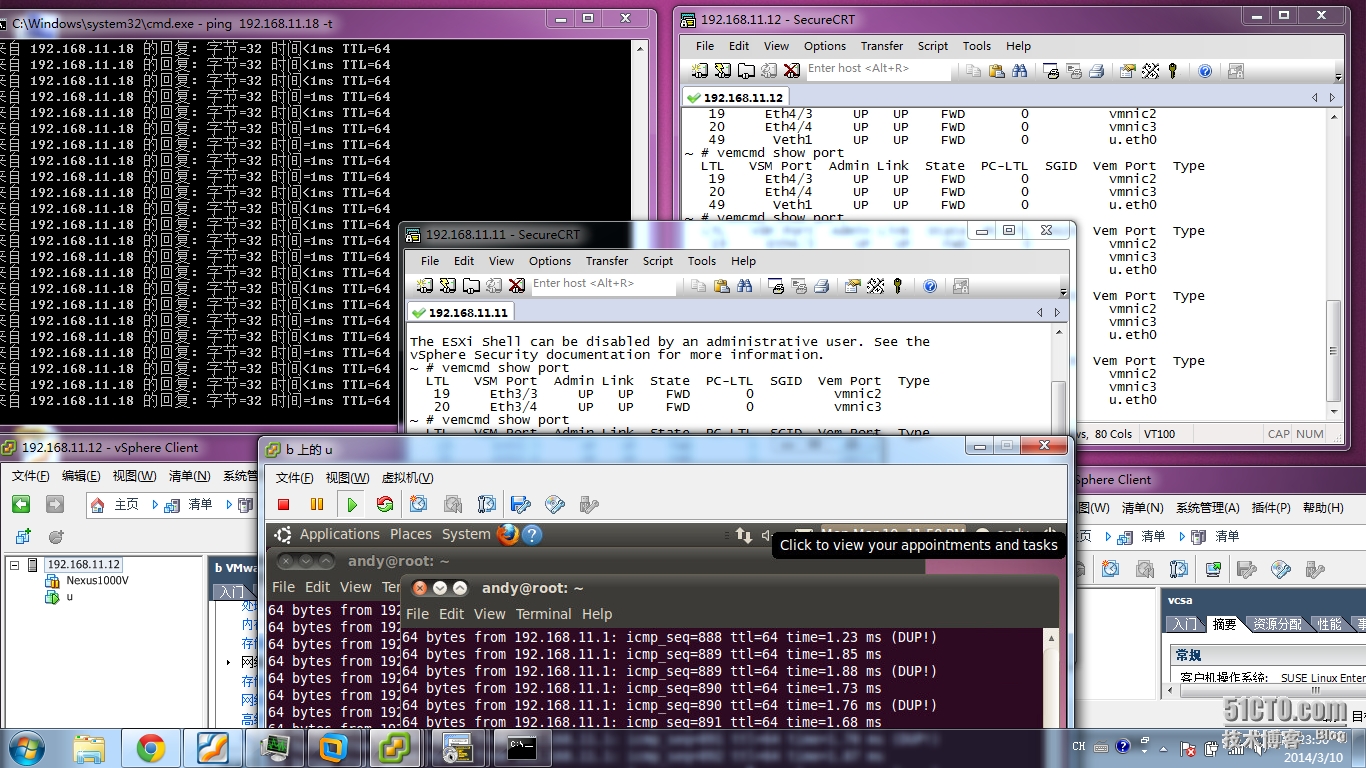Click Connect in Tab icon, 192.168.11.12 SecureCRT
1366x768 pixels.
pyautogui.click(x=746, y=71)
